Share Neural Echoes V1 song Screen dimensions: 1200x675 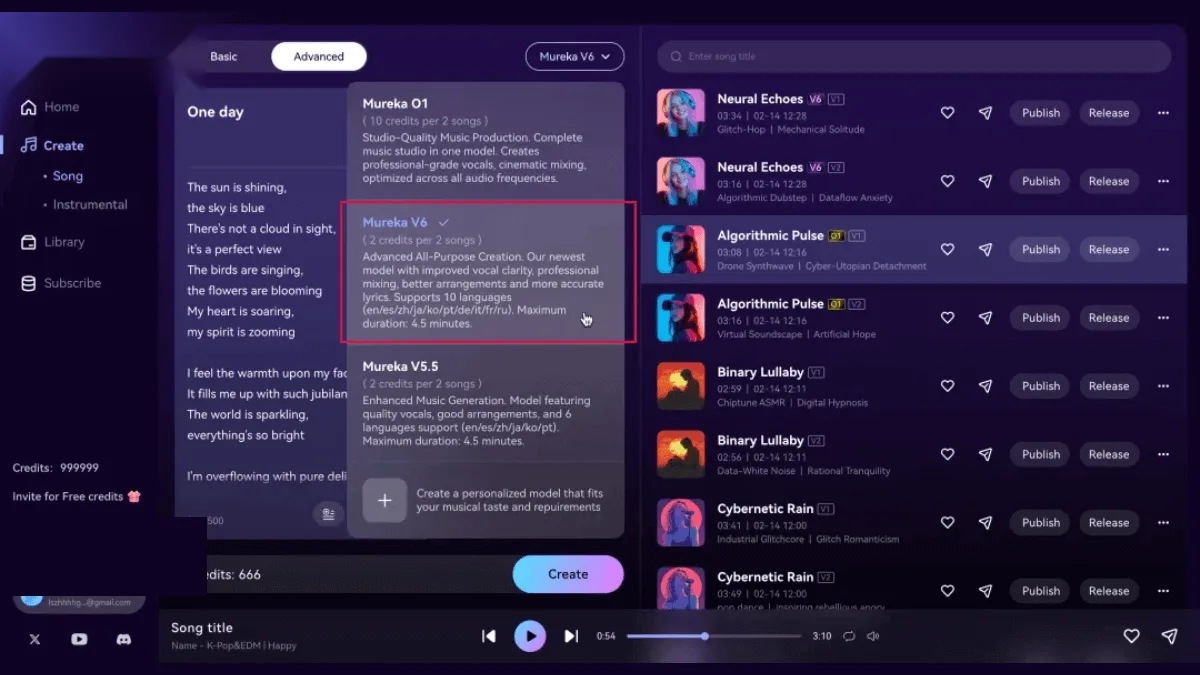coord(985,113)
